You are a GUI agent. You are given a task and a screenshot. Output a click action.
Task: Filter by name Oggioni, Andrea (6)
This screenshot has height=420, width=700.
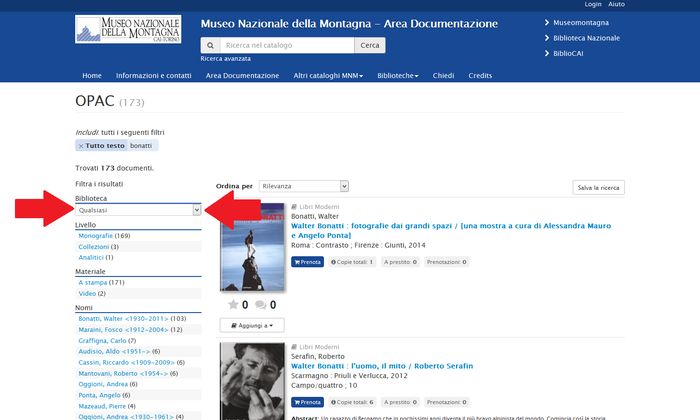coord(103,384)
